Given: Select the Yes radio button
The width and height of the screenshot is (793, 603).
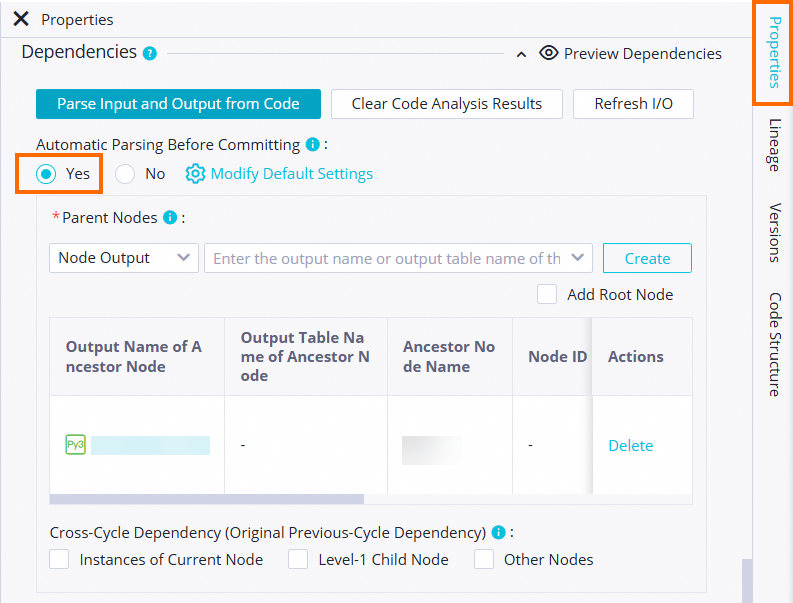Looking at the screenshot, I should [46, 174].
